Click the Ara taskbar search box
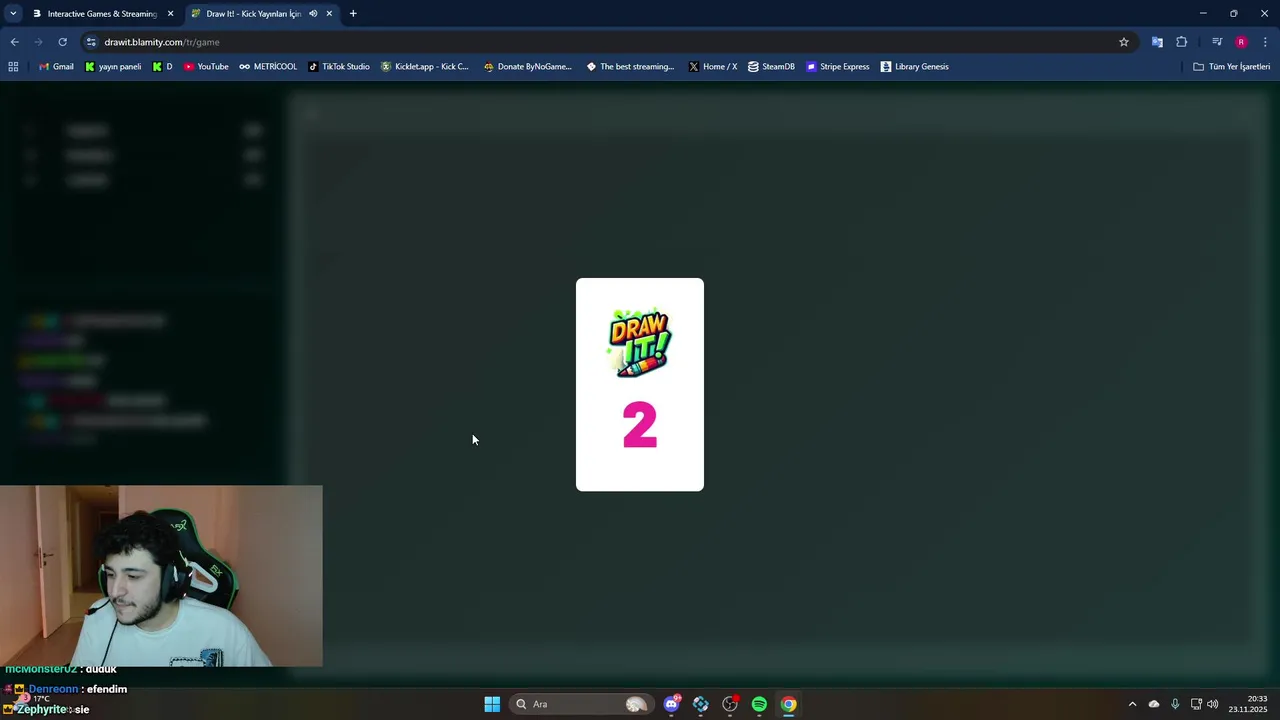Viewport: 1280px width, 720px height. (x=581, y=704)
